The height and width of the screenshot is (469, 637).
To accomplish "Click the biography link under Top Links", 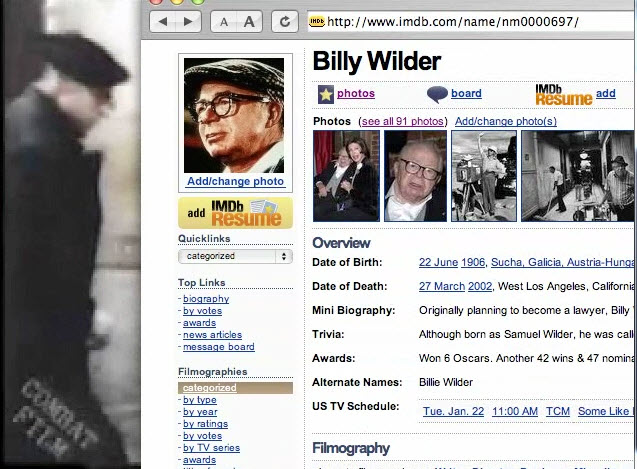I will pyautogui.click(x=206, y=299).
